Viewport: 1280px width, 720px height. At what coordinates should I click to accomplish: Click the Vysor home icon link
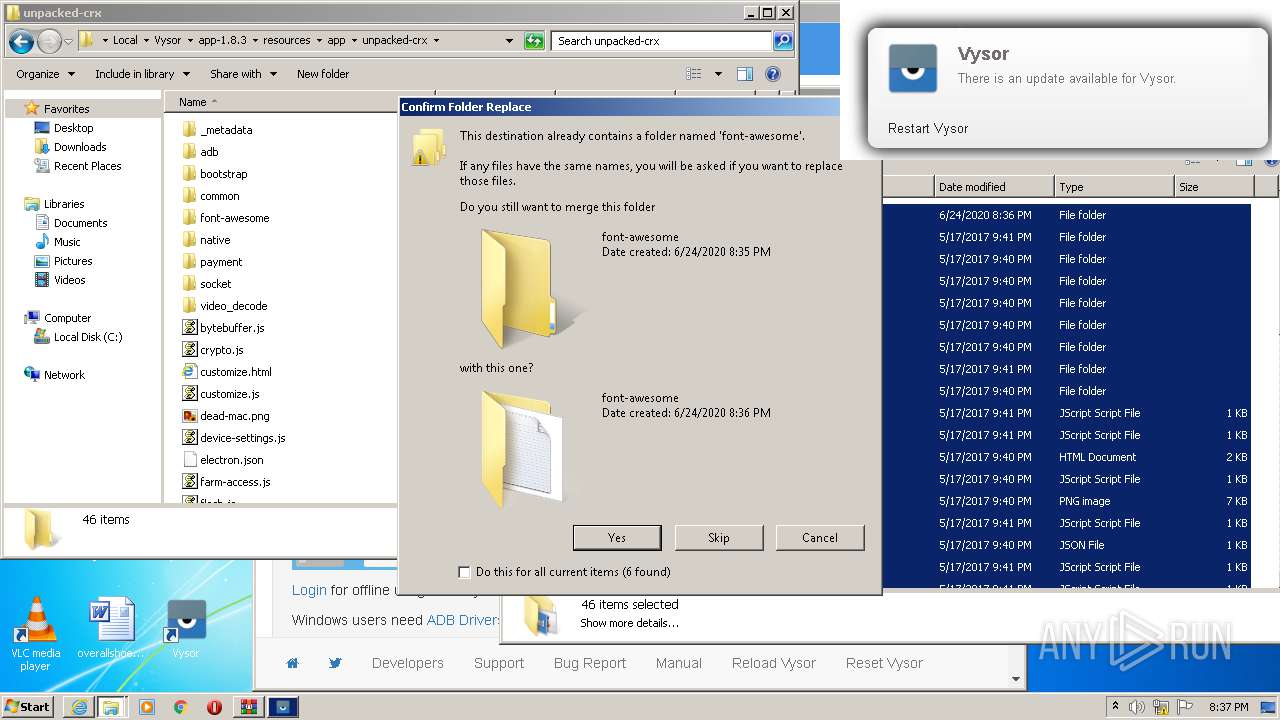coord(293,663)
